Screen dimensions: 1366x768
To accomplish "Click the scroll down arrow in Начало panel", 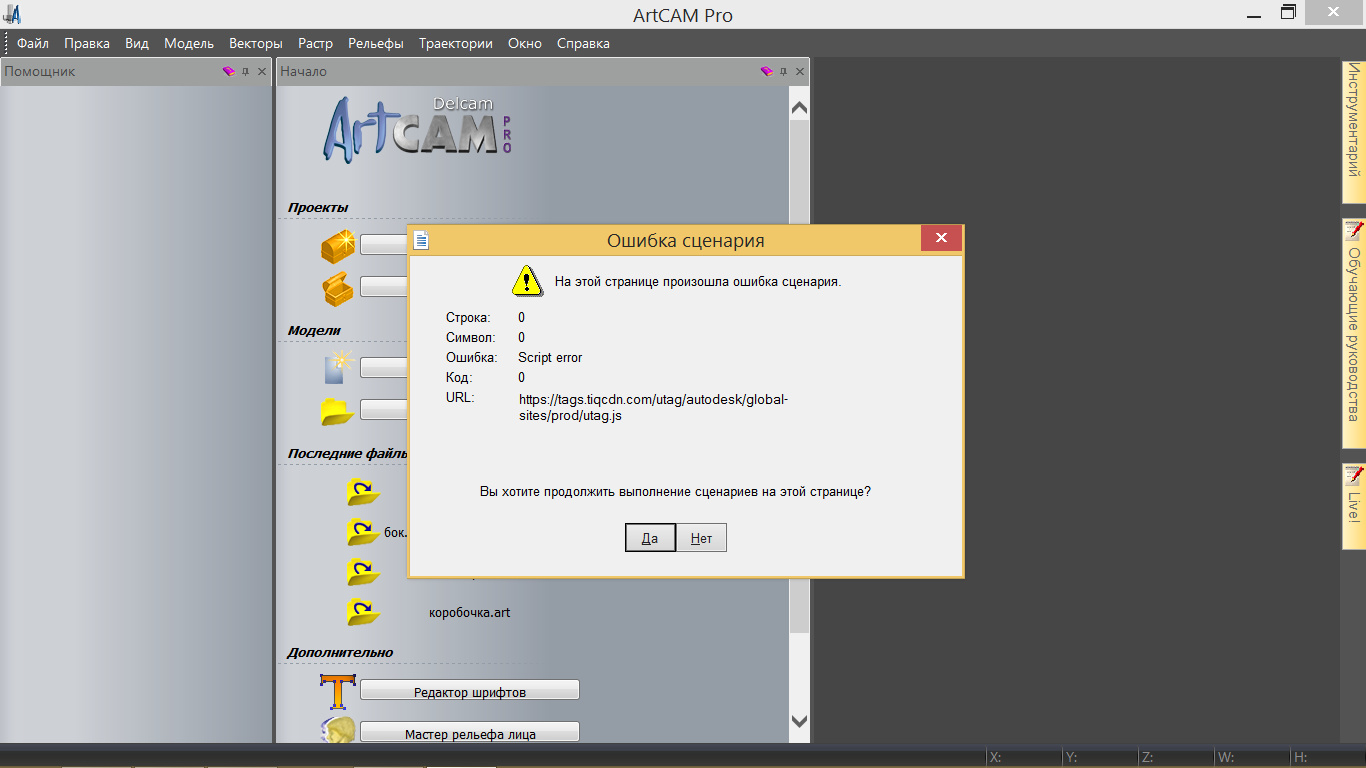I will pos(799,720).
